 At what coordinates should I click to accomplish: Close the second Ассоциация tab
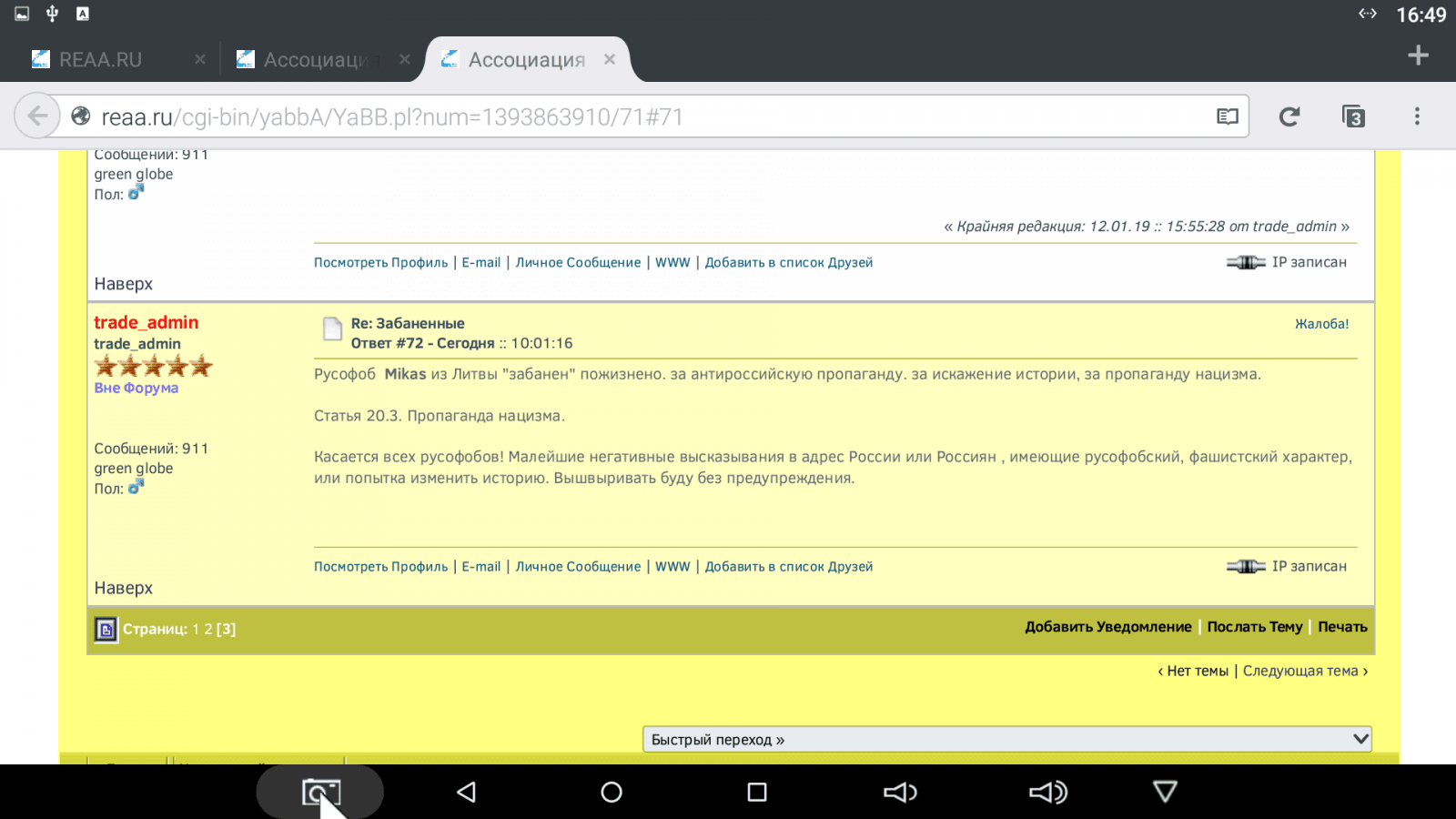coord(405,59)
